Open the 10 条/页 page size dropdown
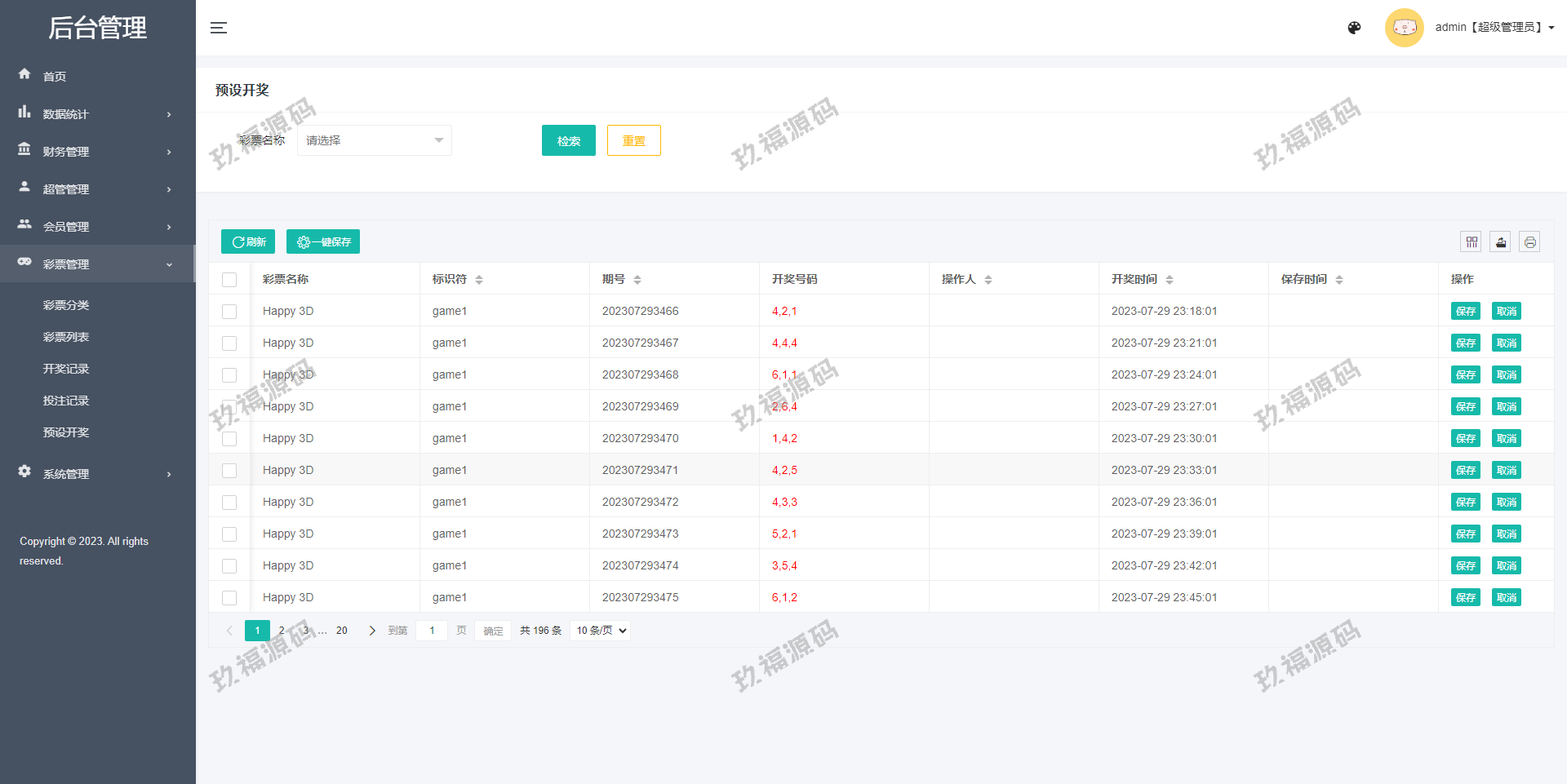Image resolution: width=1567 pixels, height=784 pixels. 601,631
